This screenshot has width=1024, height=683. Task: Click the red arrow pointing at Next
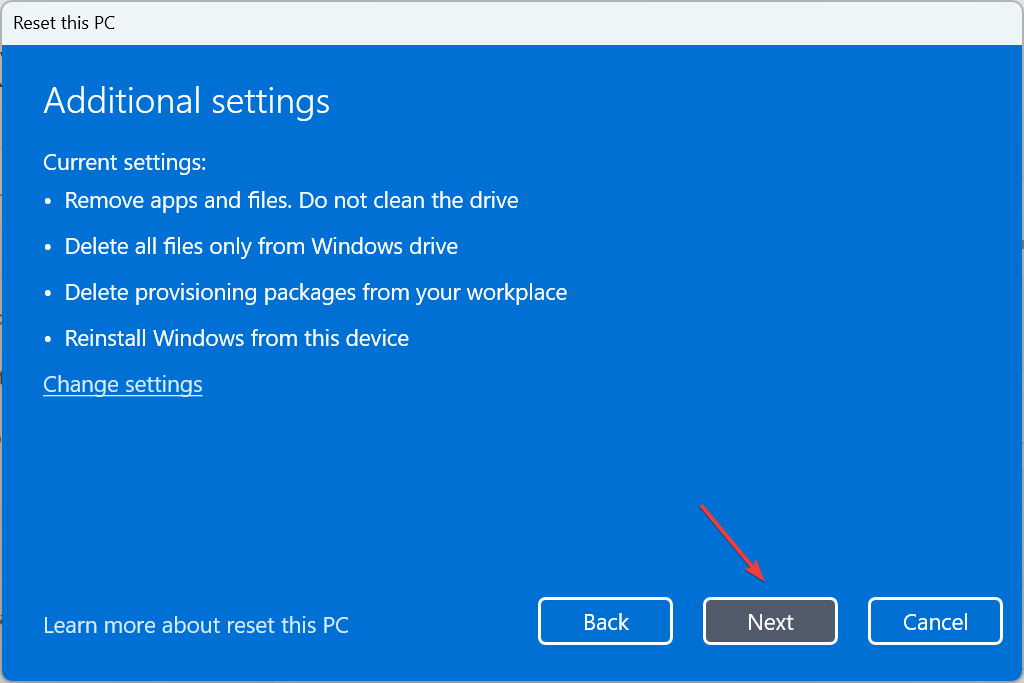pos(732,543)
